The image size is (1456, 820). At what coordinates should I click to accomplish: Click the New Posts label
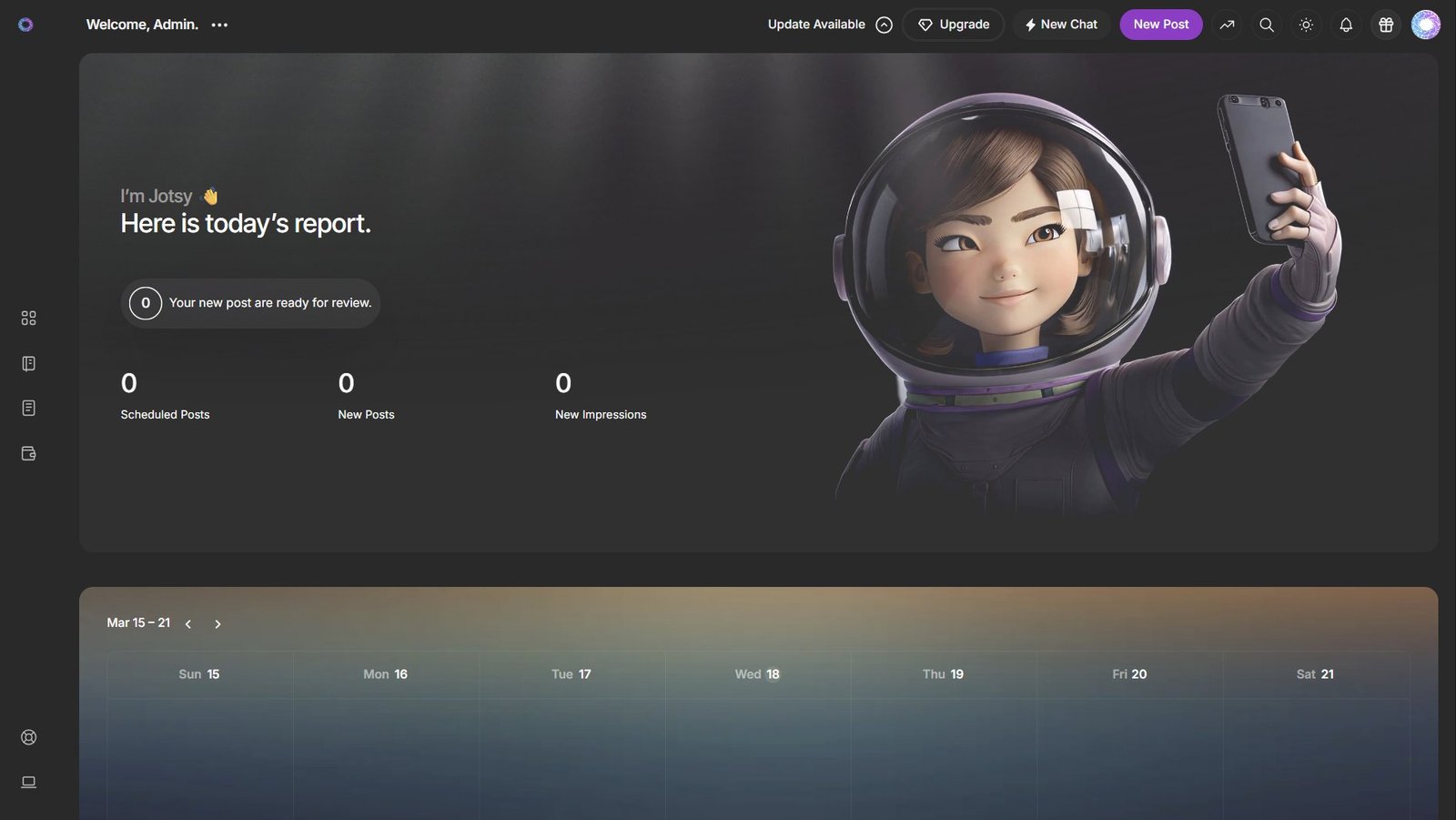[366, 414]
